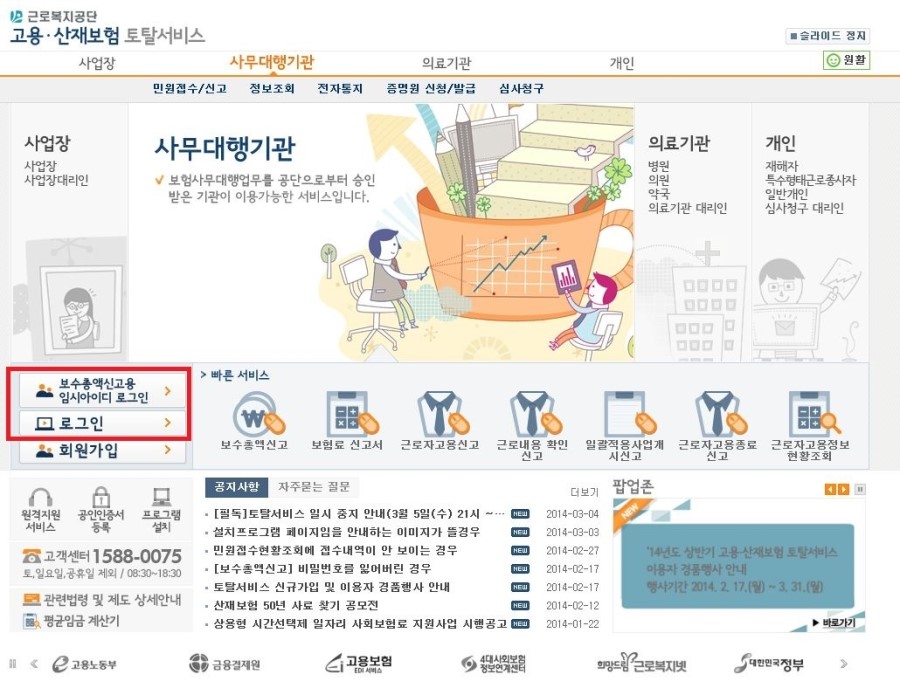
Task: Open the 증명원 신청/발급 submenu
Action: [431, 88]
